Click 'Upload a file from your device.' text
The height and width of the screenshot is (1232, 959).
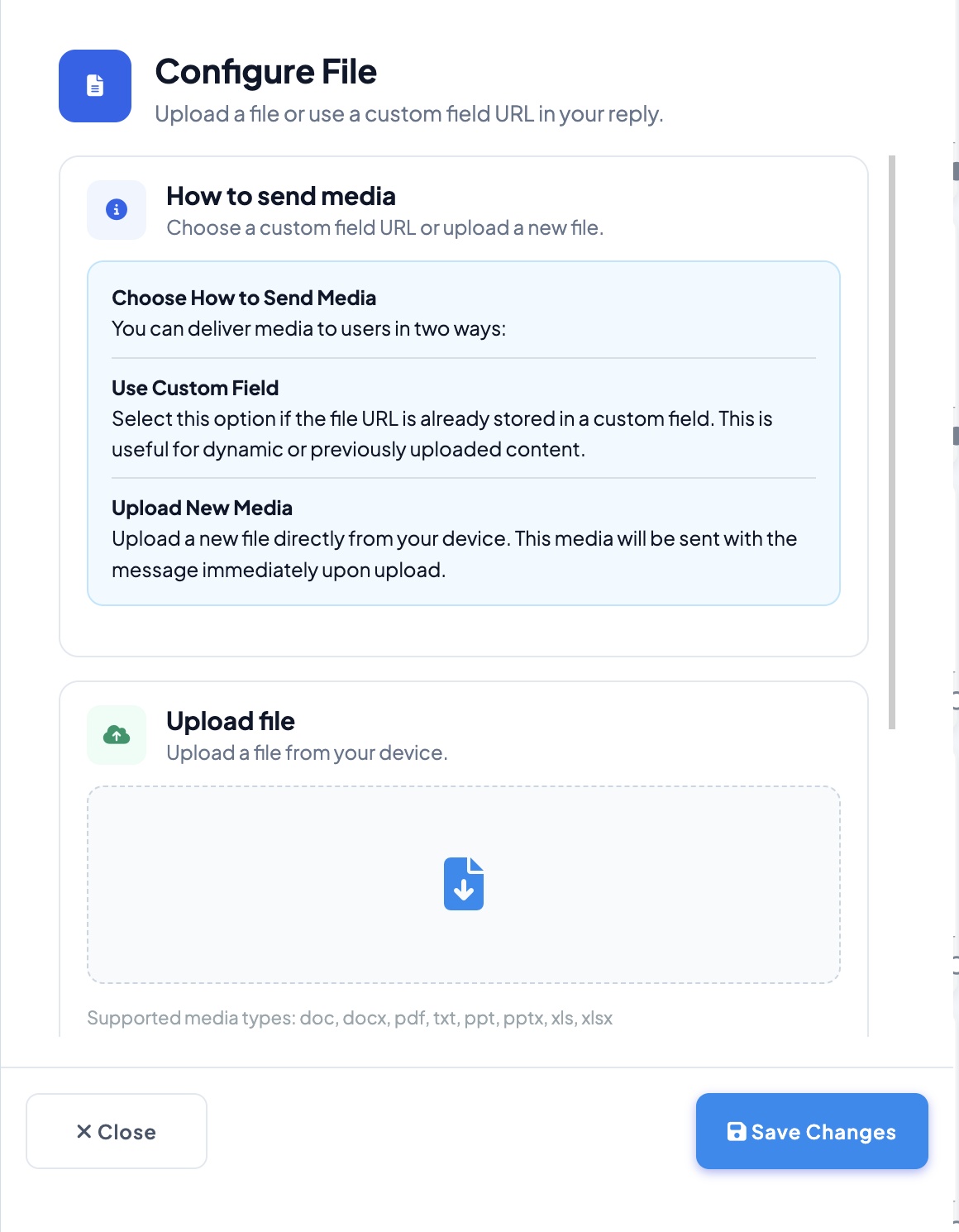coord(307,752)
